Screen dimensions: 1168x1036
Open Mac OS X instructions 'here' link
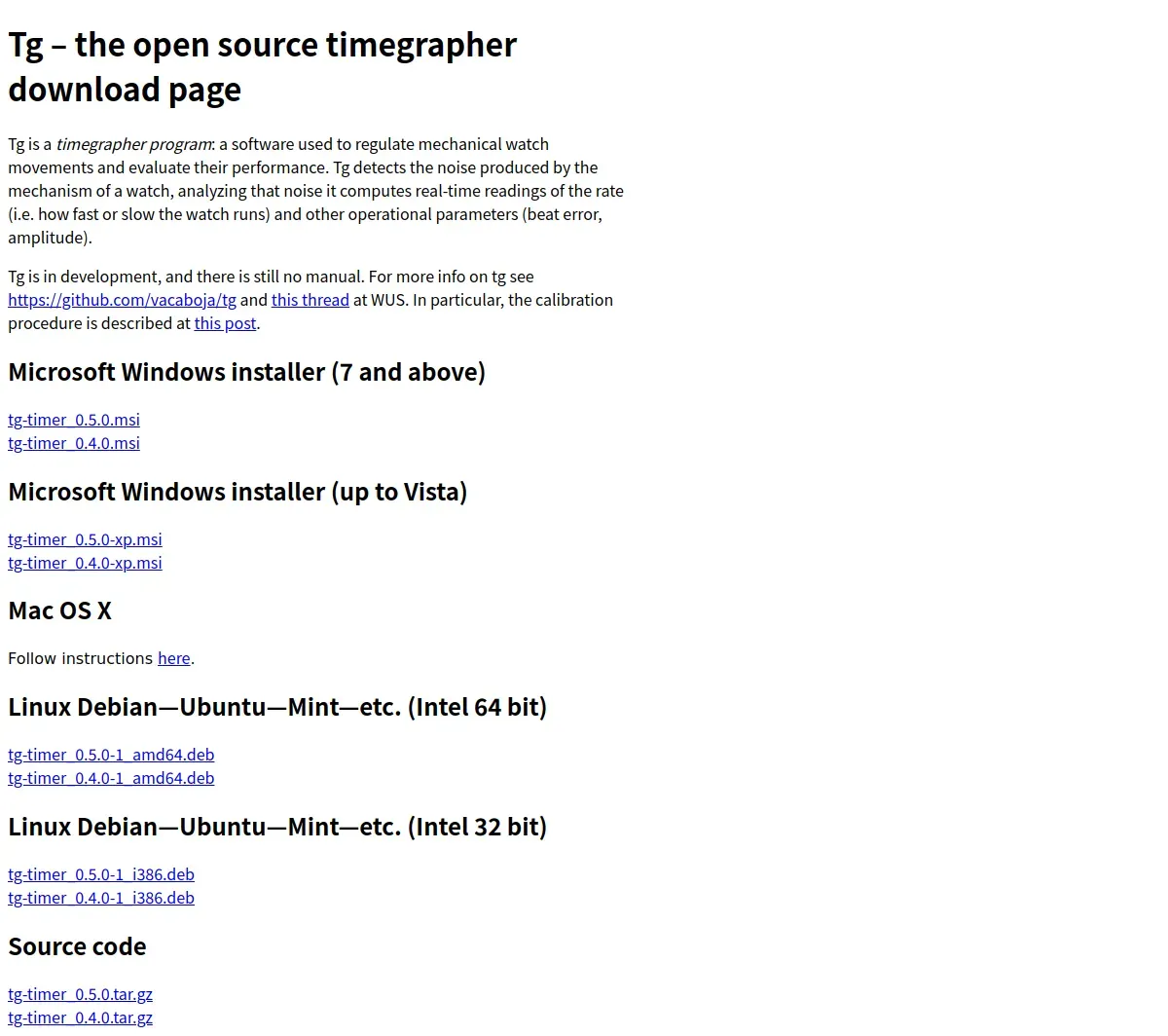[x=174, y=658]
